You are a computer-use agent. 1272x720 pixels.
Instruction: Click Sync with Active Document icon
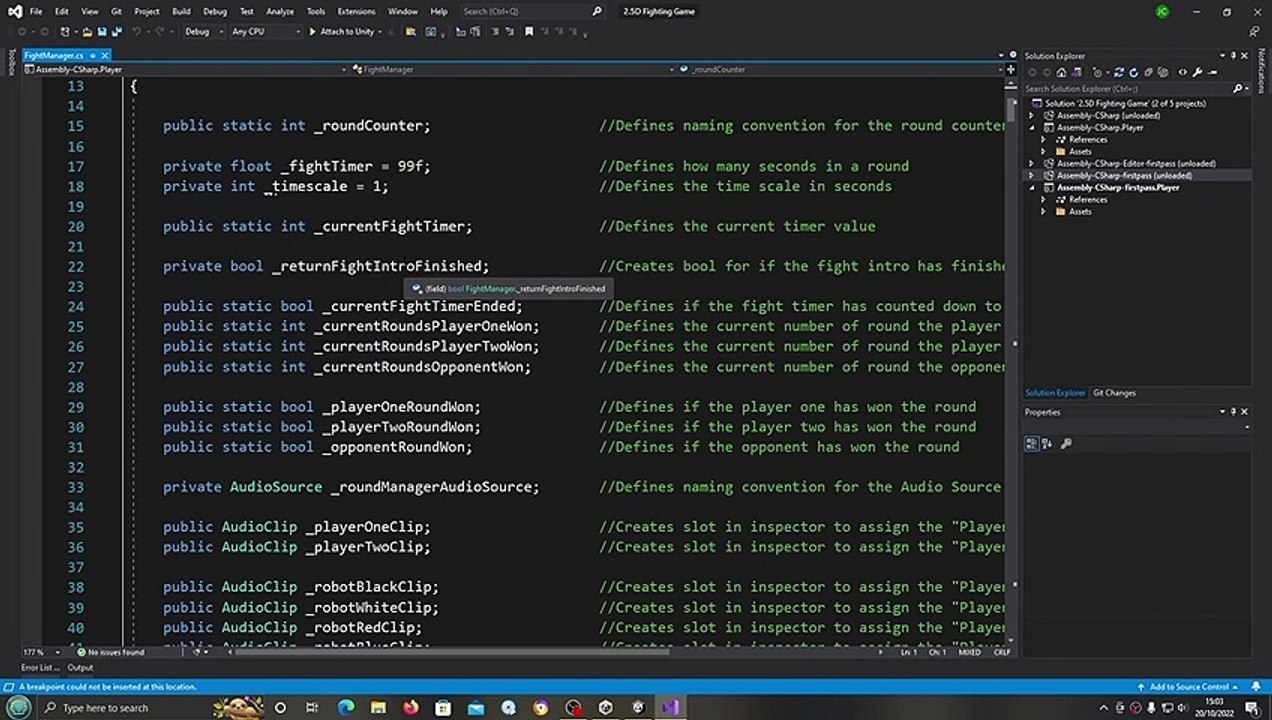[1119, 72]
